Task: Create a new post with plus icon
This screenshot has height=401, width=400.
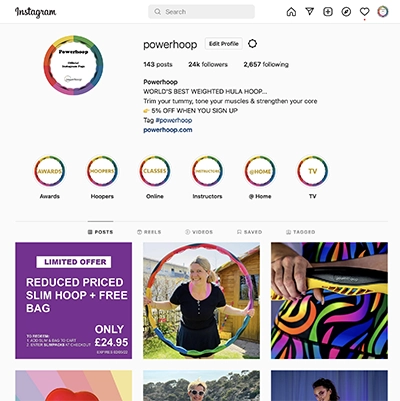Action: (x=328, y=12)
